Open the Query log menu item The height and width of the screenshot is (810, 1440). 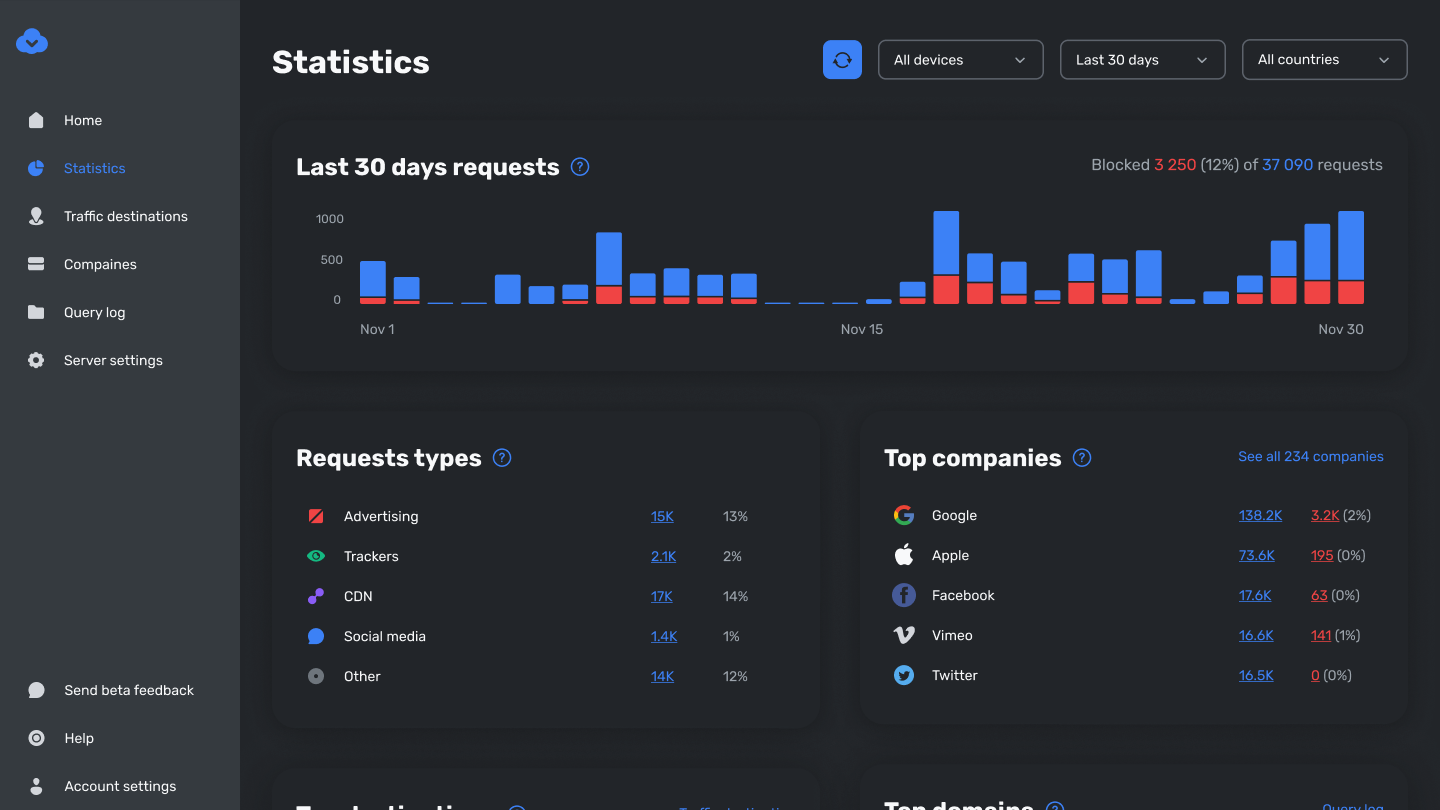[94, 312]
